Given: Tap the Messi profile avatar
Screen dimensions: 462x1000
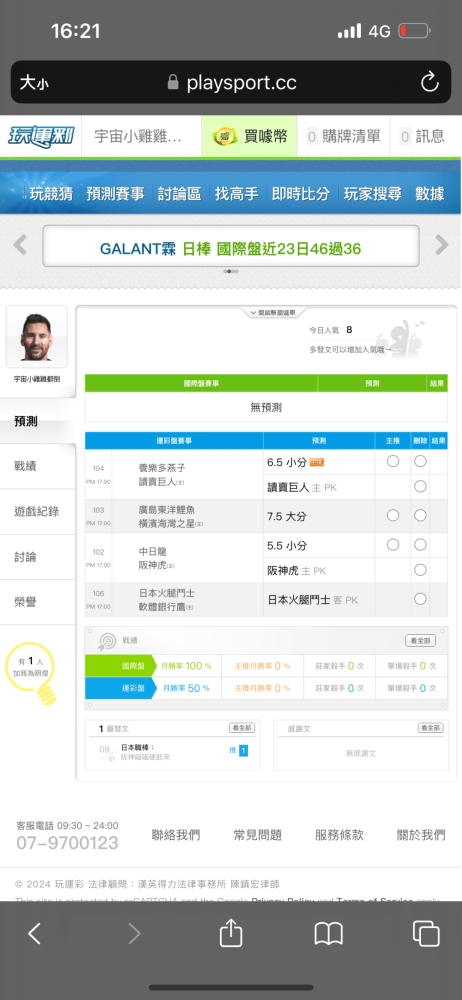Looking at the screenshot, I should (x=36, y=337).
